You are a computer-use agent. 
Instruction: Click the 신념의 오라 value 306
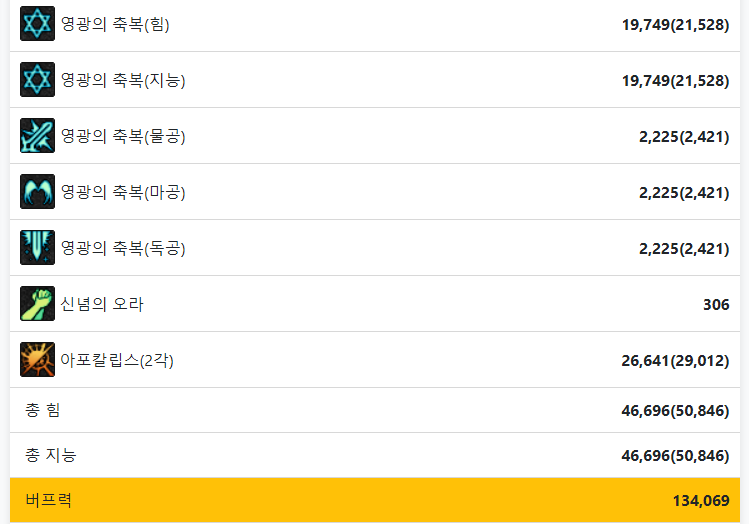pos(716,304)
